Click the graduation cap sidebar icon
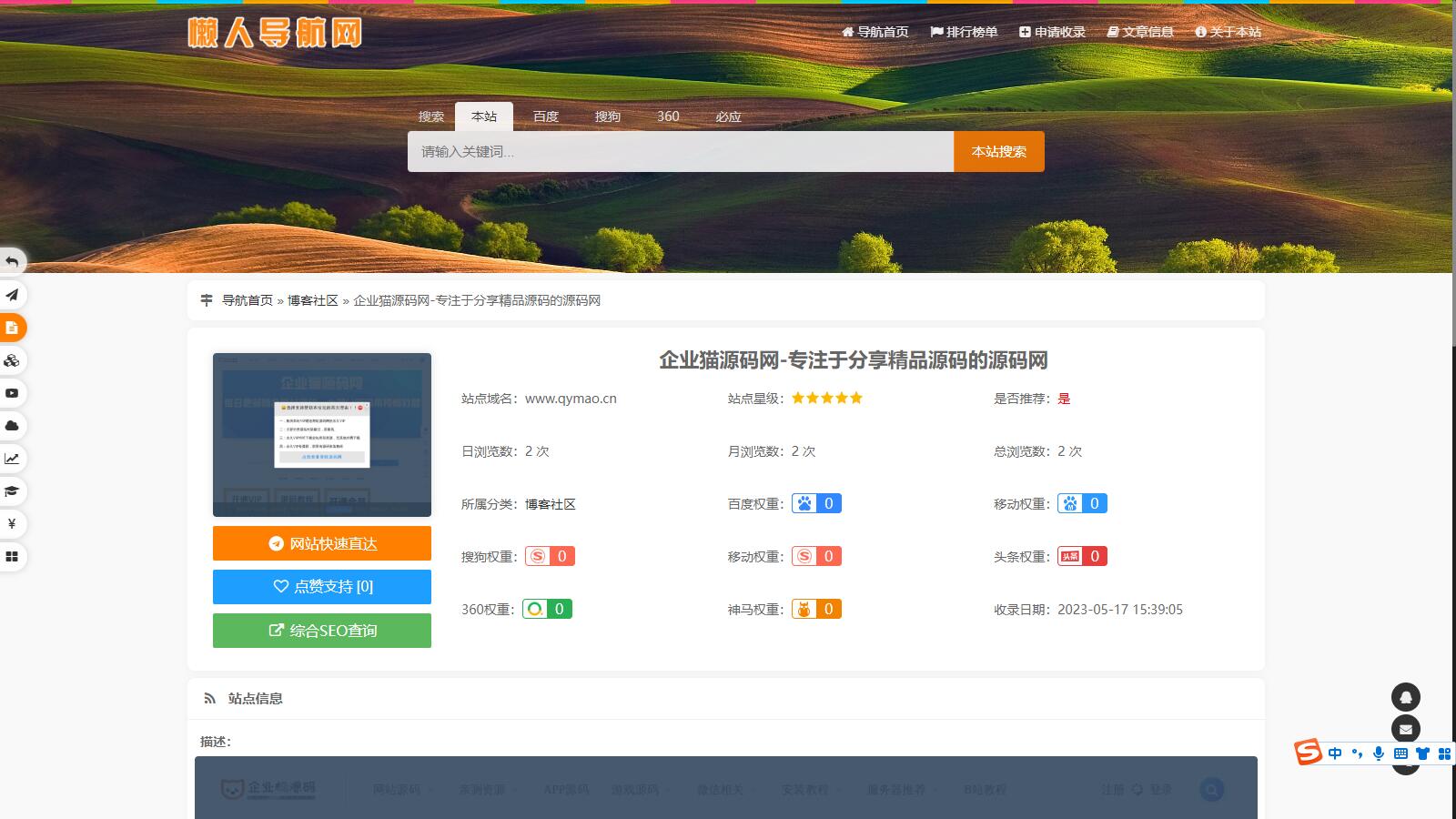Viewport: 1456px width, 819px height. coord(12,491)
